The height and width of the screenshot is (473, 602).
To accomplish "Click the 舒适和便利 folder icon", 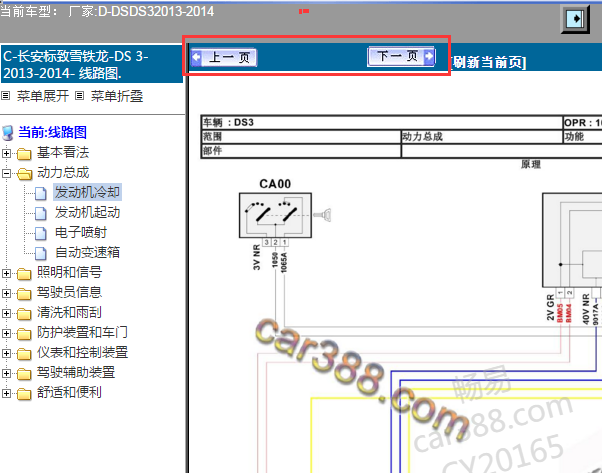I will (24, 393).
